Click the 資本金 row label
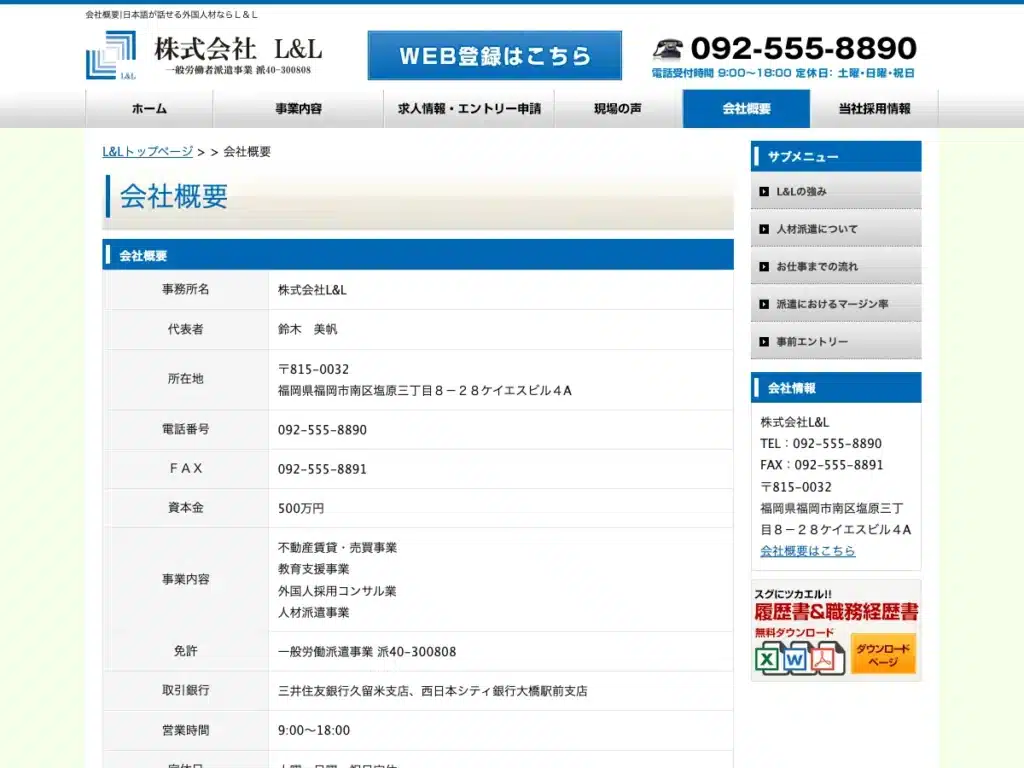1024x768 pixels. pos(185,507)
